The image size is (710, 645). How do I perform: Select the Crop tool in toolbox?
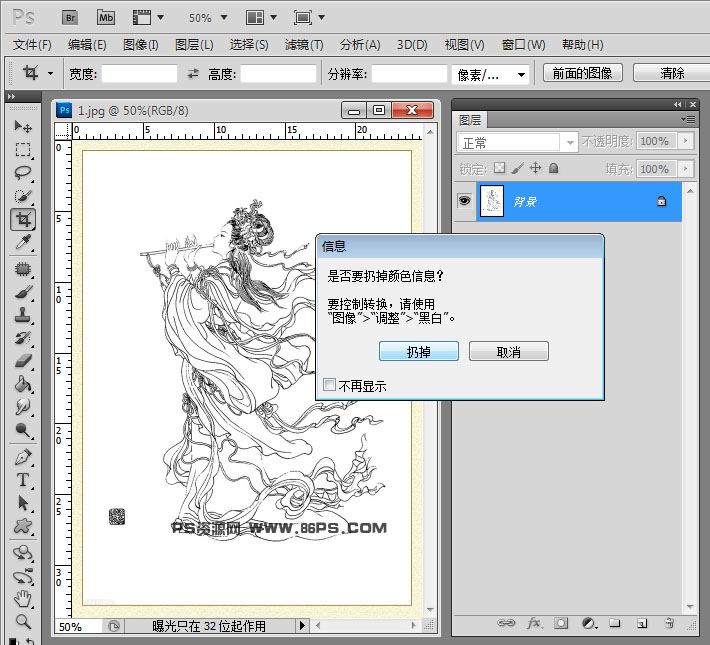(23, 220)
